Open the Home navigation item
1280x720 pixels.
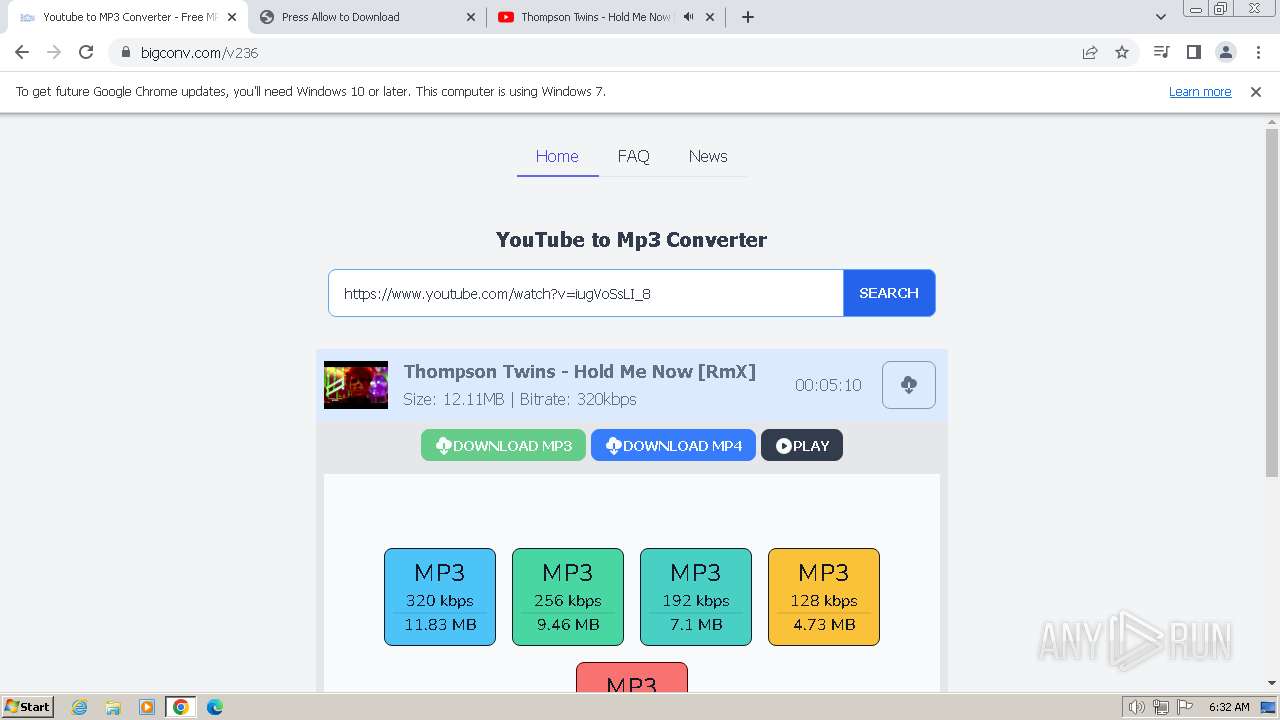(557, 156)
